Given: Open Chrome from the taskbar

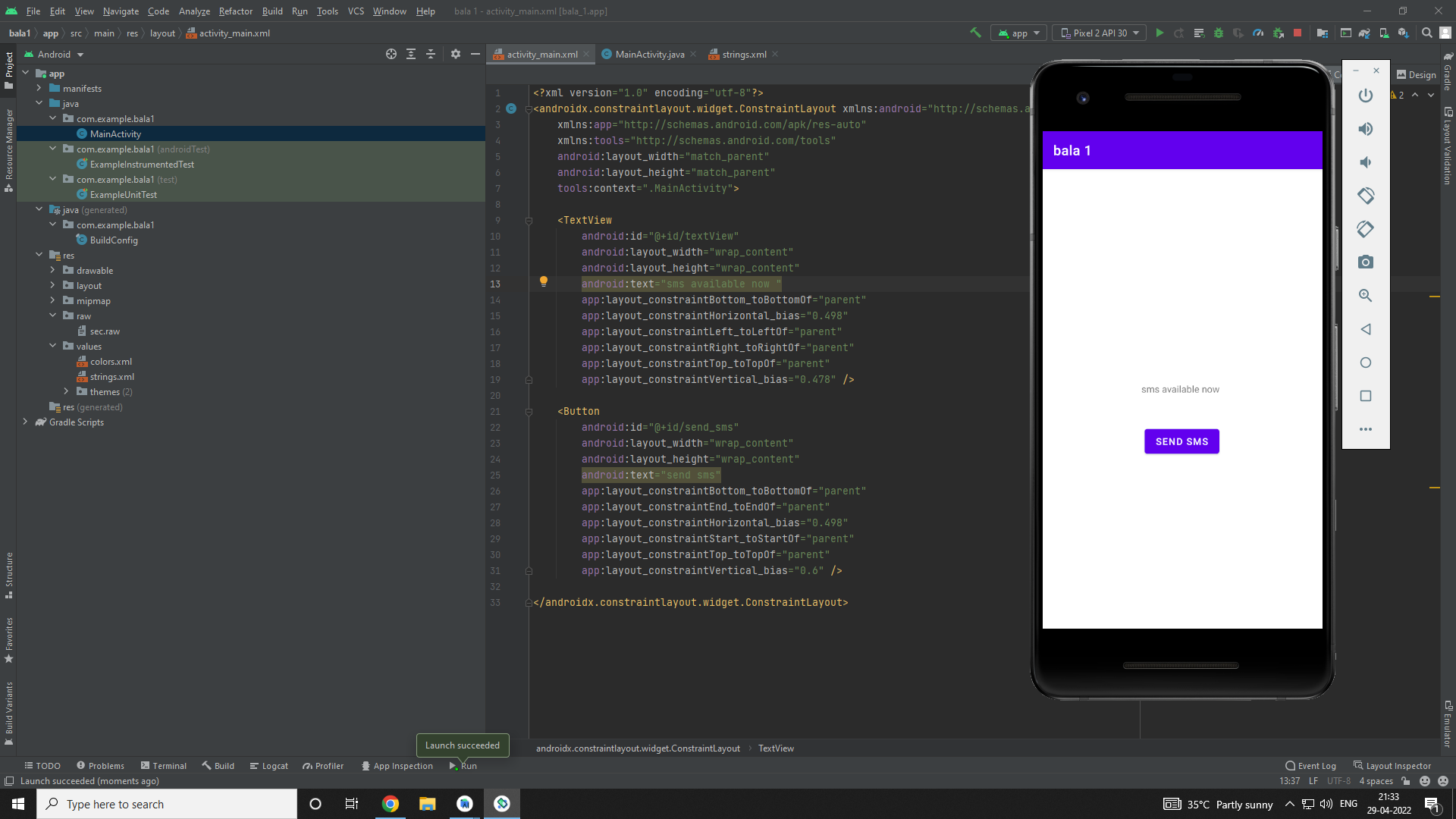Looking at the screenshot, I should (391, 804).
